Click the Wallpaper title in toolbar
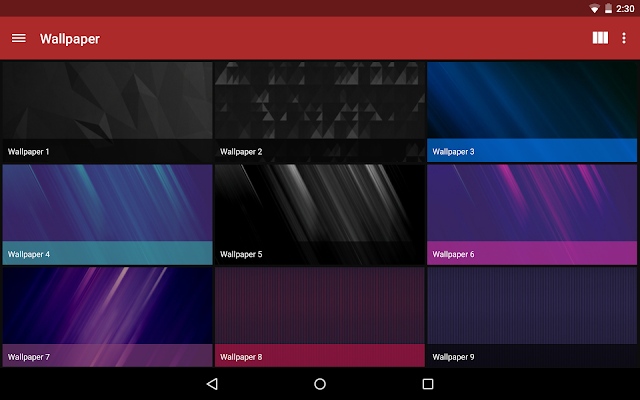 pos(70,39)
